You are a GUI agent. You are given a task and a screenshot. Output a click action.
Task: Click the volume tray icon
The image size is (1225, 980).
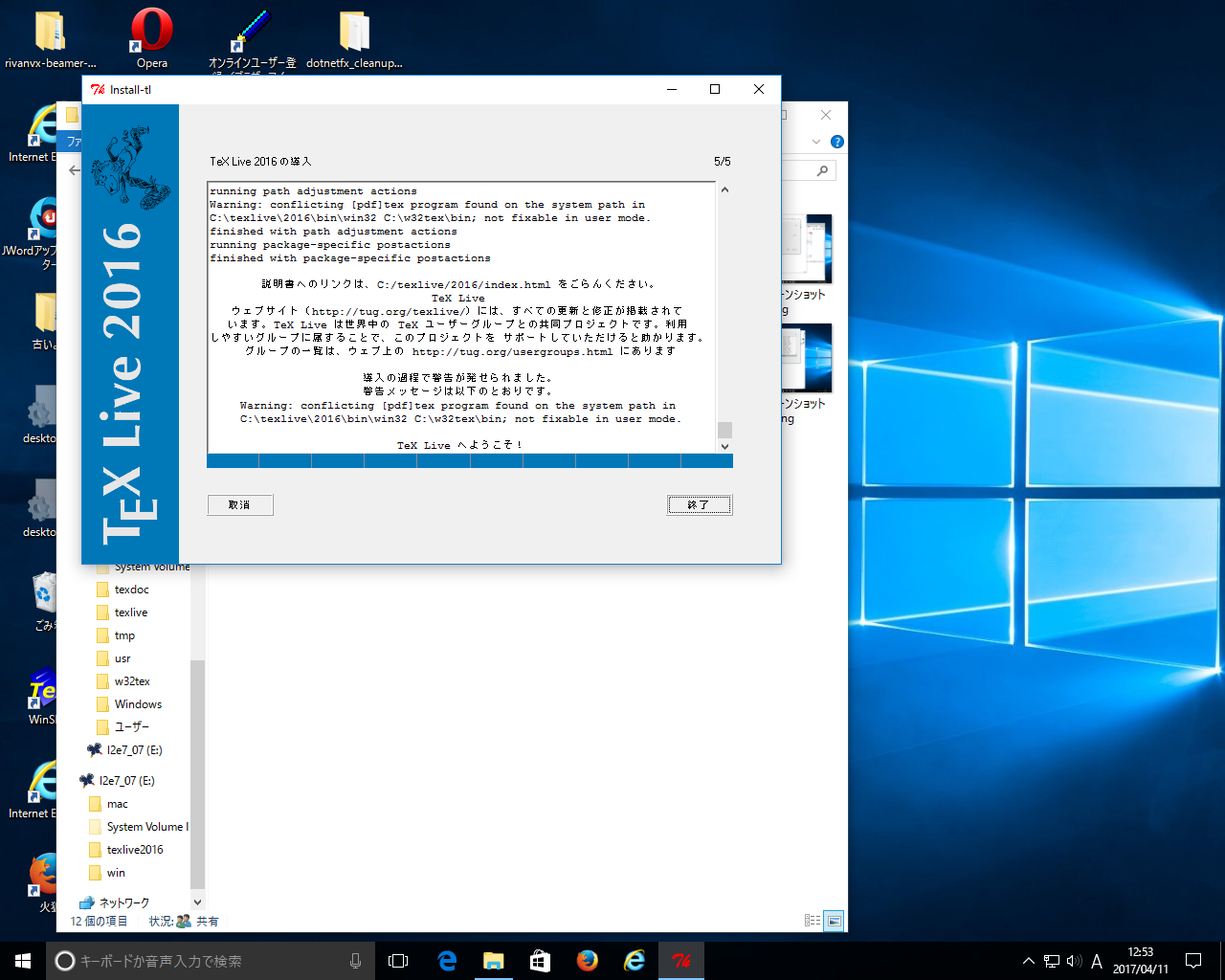pos(1074,961)
